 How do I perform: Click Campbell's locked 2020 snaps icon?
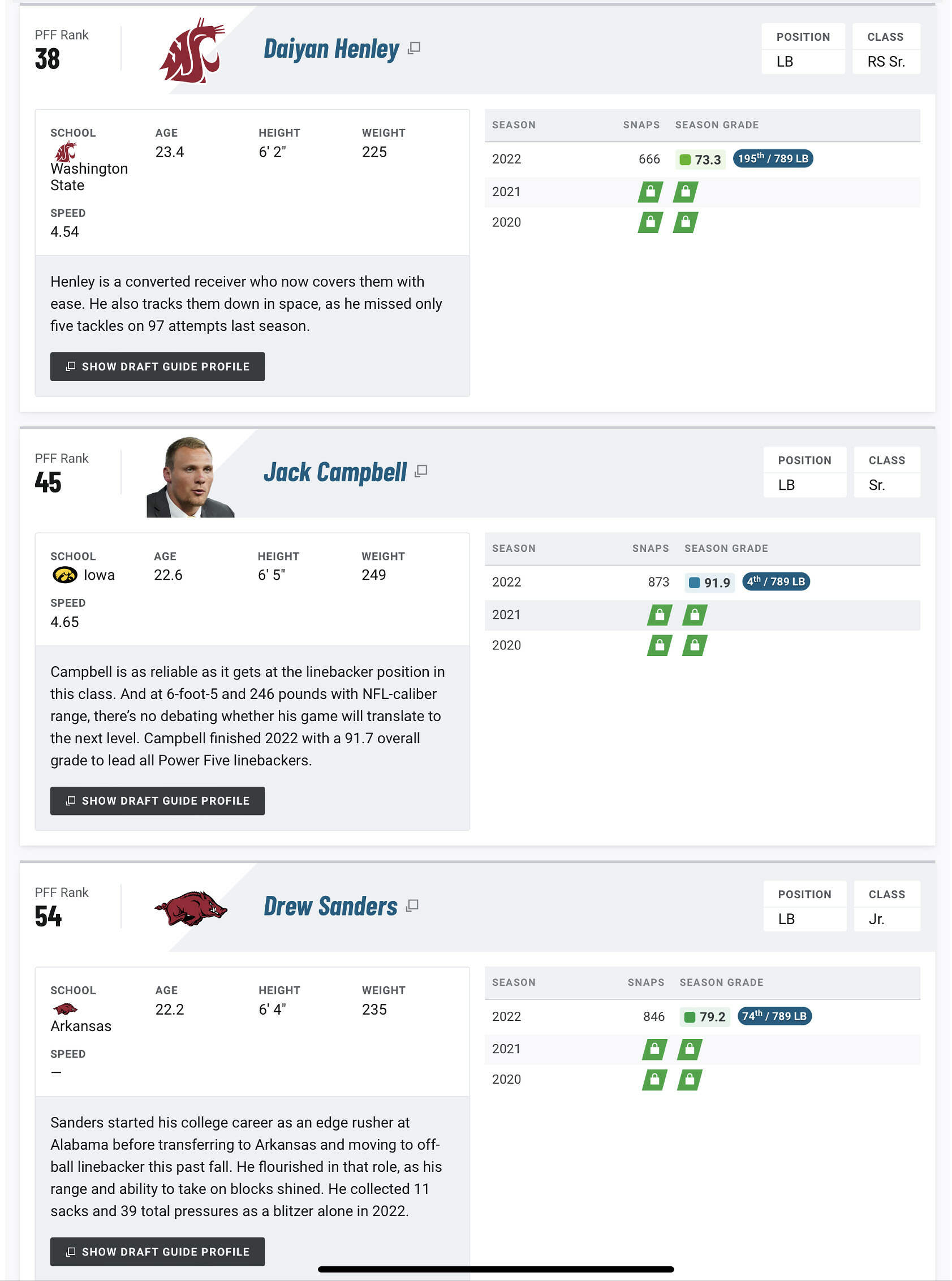(x=659, y=645)
